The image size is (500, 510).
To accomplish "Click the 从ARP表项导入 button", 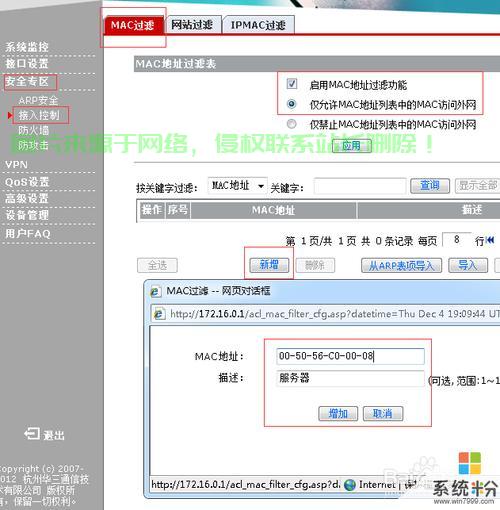I will 402,266.
